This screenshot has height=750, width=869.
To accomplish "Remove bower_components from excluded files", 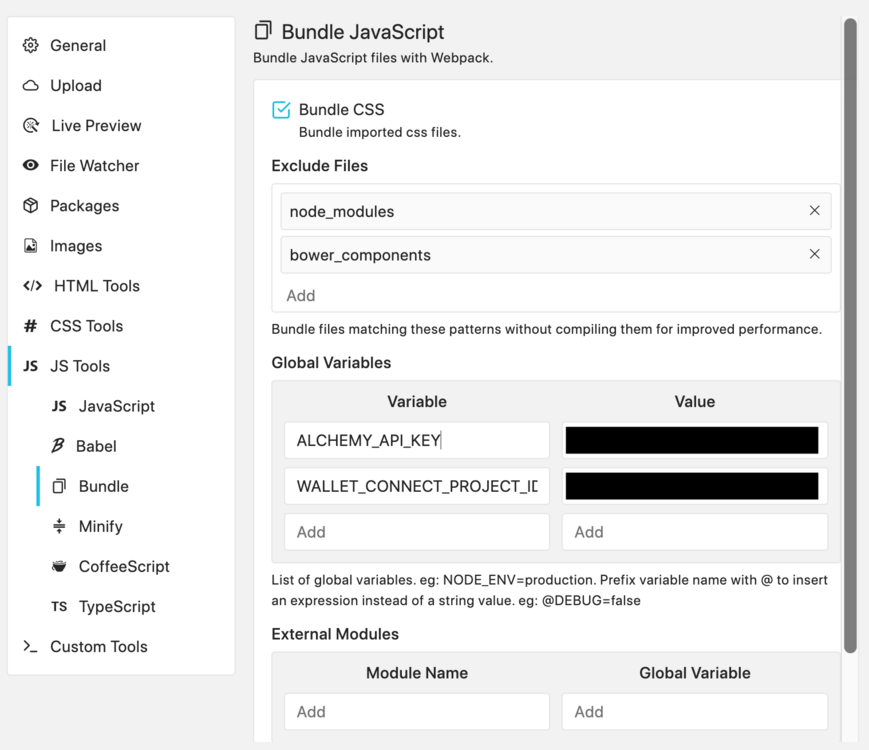I will (x=814, y=254).
